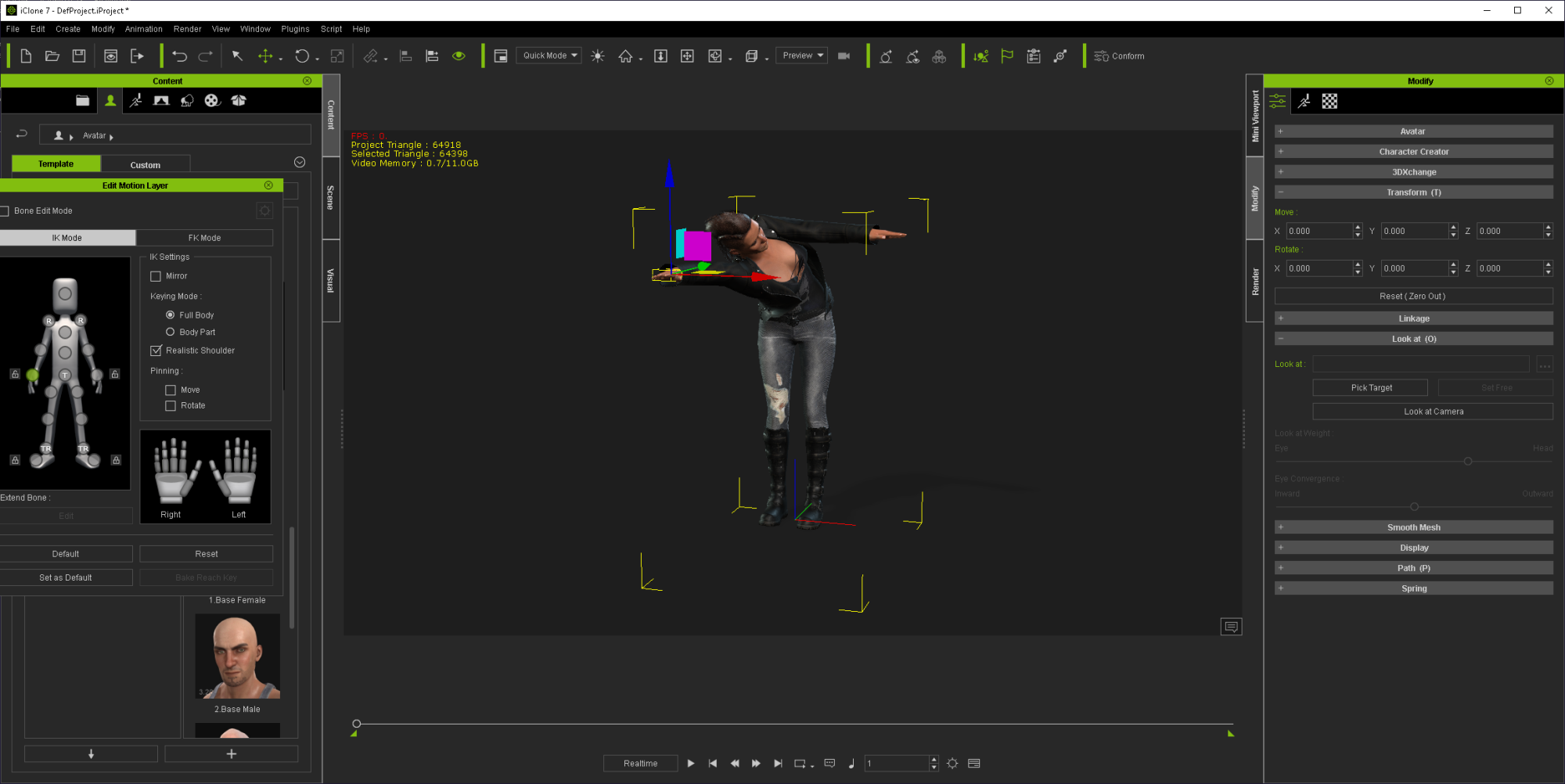Click the flag icon in toolbar

click(1007, 56)
